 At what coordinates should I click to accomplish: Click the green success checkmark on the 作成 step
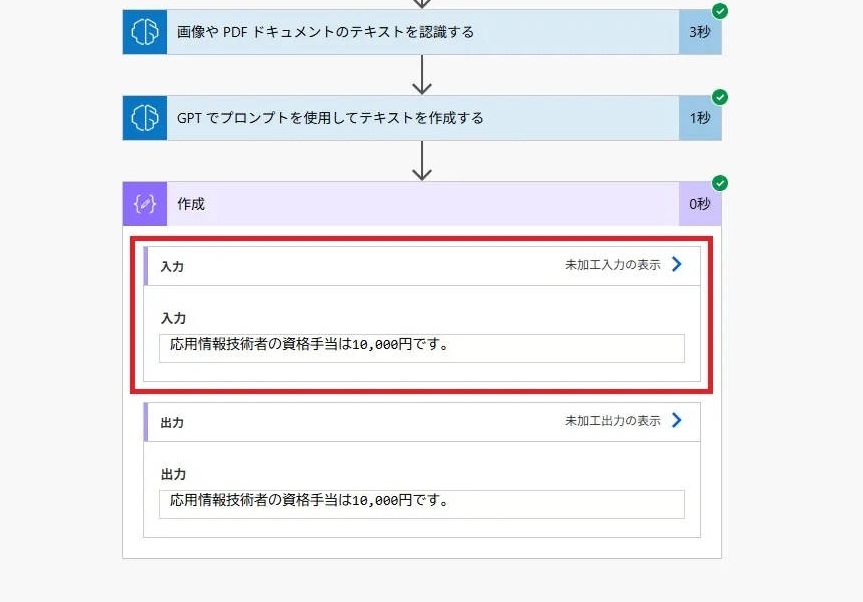(x=720, y=183)
